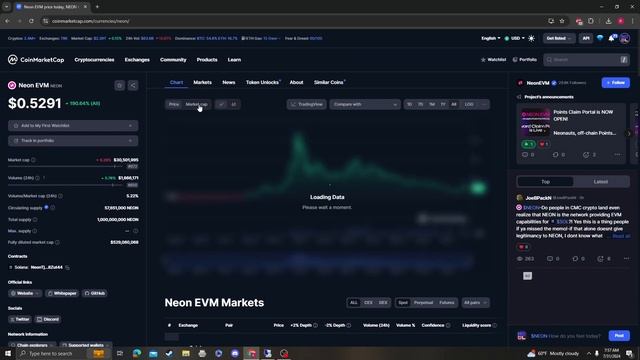Select Market cap chart mode

point(197,104)
